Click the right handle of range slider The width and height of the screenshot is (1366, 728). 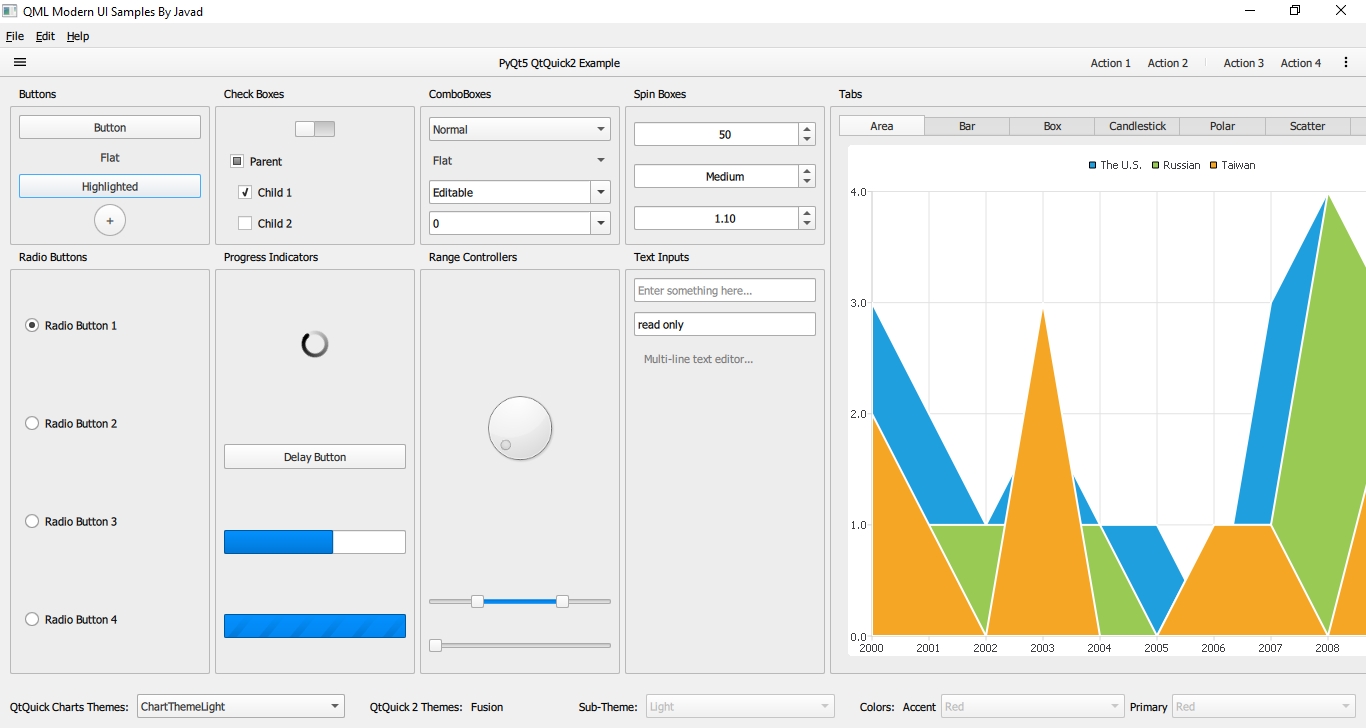pyautogui.click(x=562, y=601)
